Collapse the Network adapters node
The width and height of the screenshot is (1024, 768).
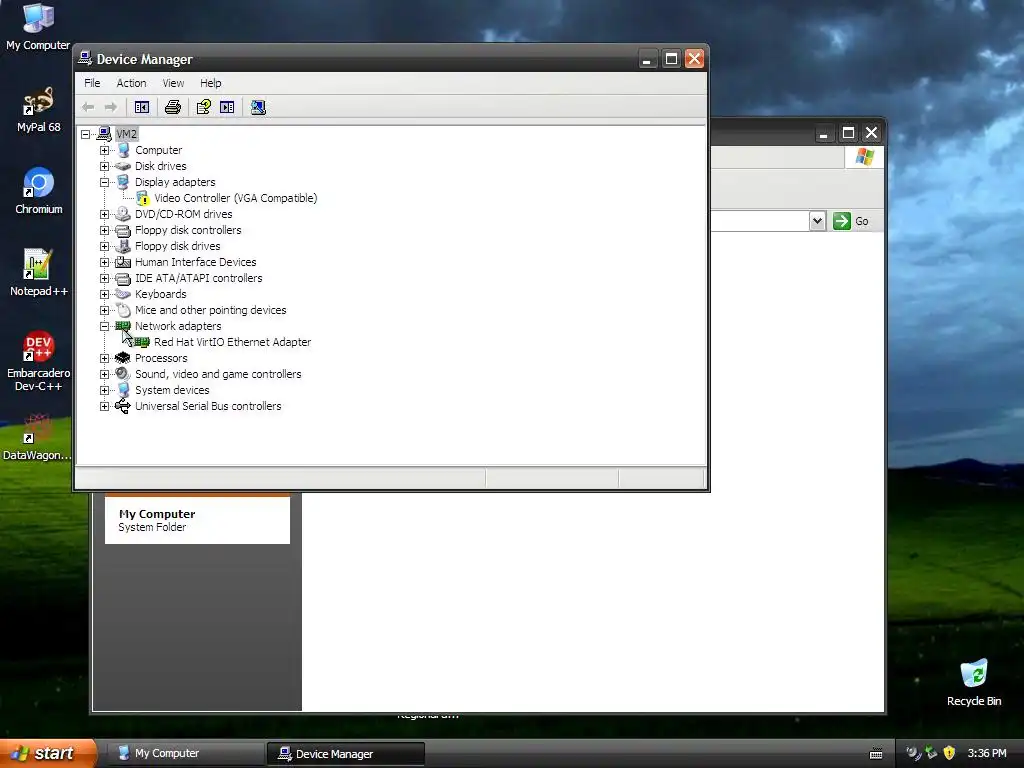104,327
